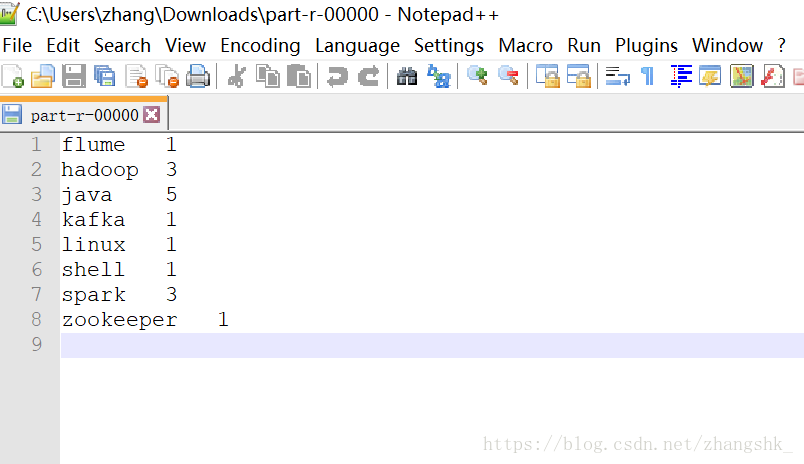Paste clipboard using the Paste icon

click(298, 76)
